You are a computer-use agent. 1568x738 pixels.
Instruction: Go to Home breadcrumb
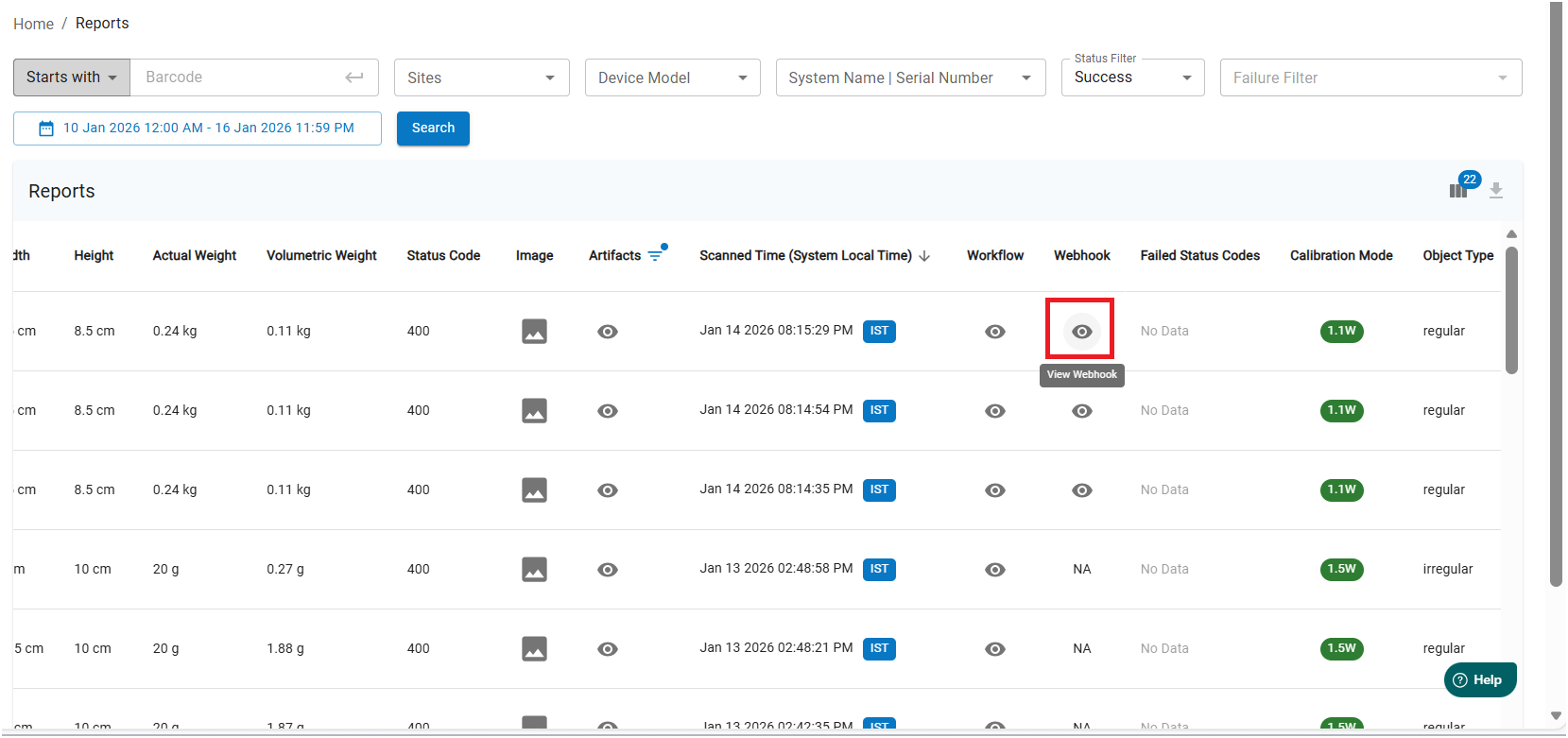33,24
